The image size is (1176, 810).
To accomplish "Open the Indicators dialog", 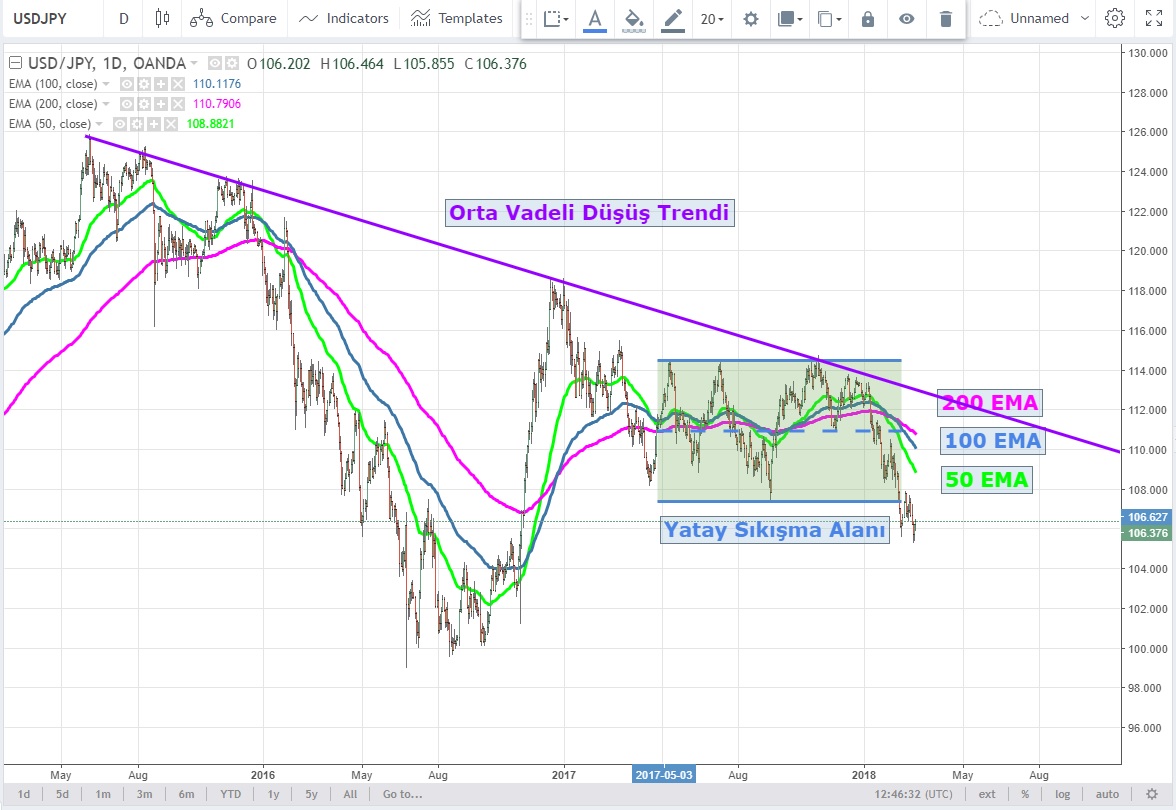I will point(344,18).
